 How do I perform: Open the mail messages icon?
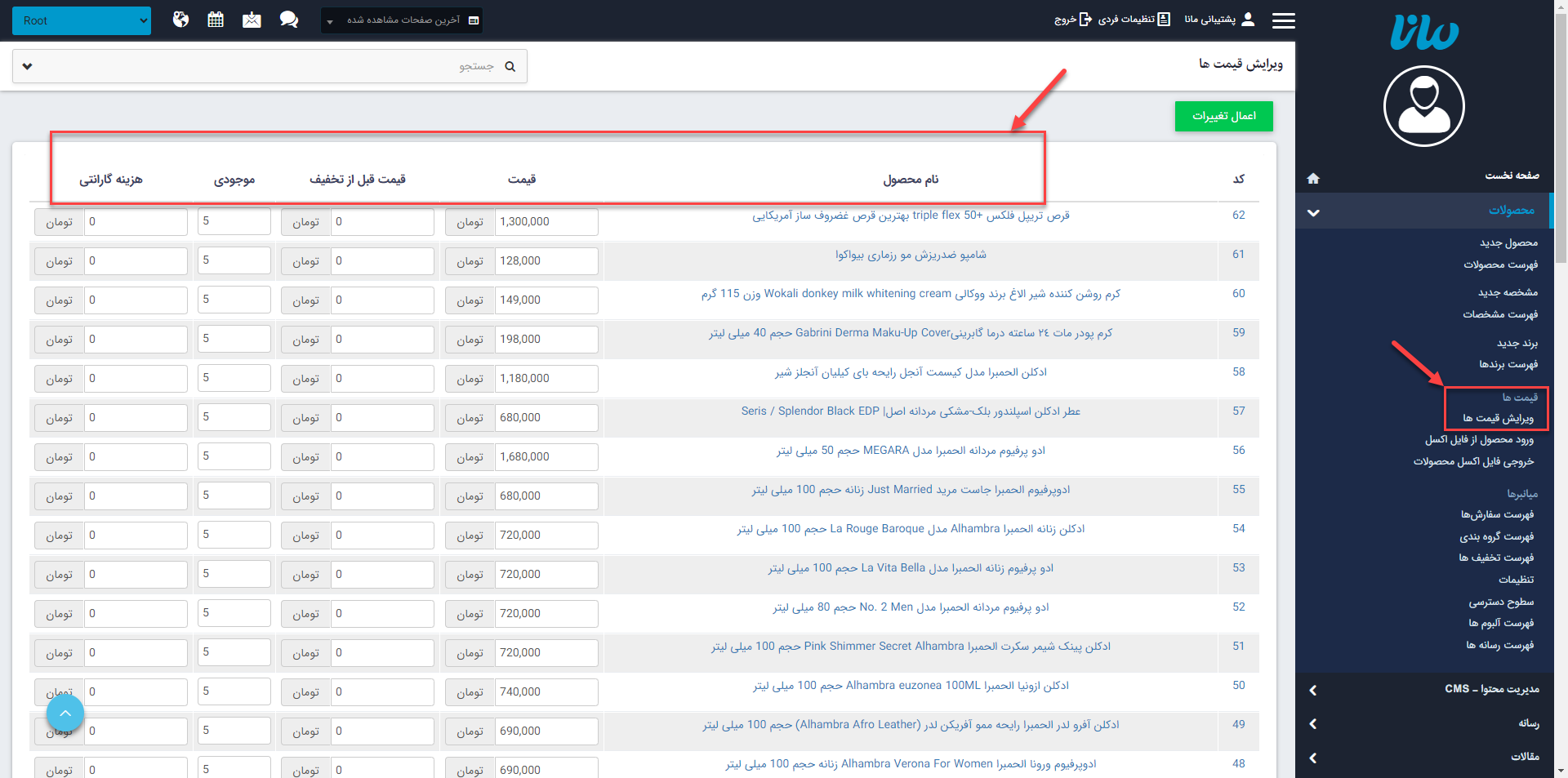tap(252, 19)
